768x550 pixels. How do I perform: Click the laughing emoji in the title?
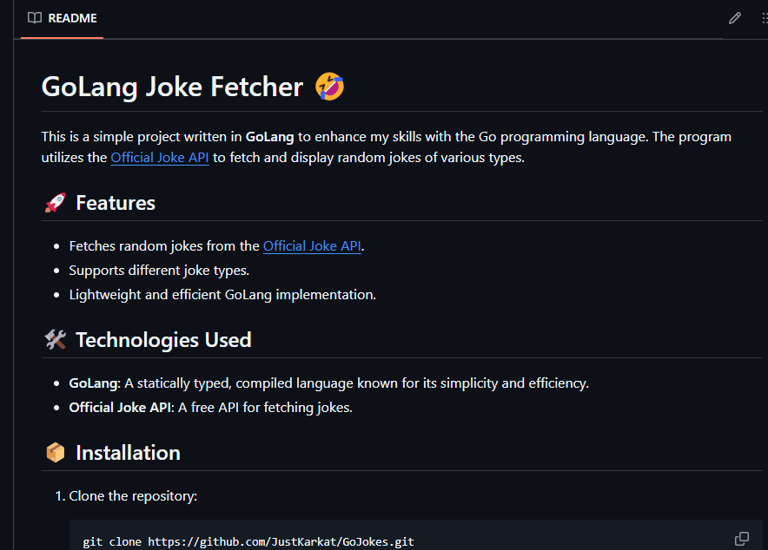[x=330, y=87]
